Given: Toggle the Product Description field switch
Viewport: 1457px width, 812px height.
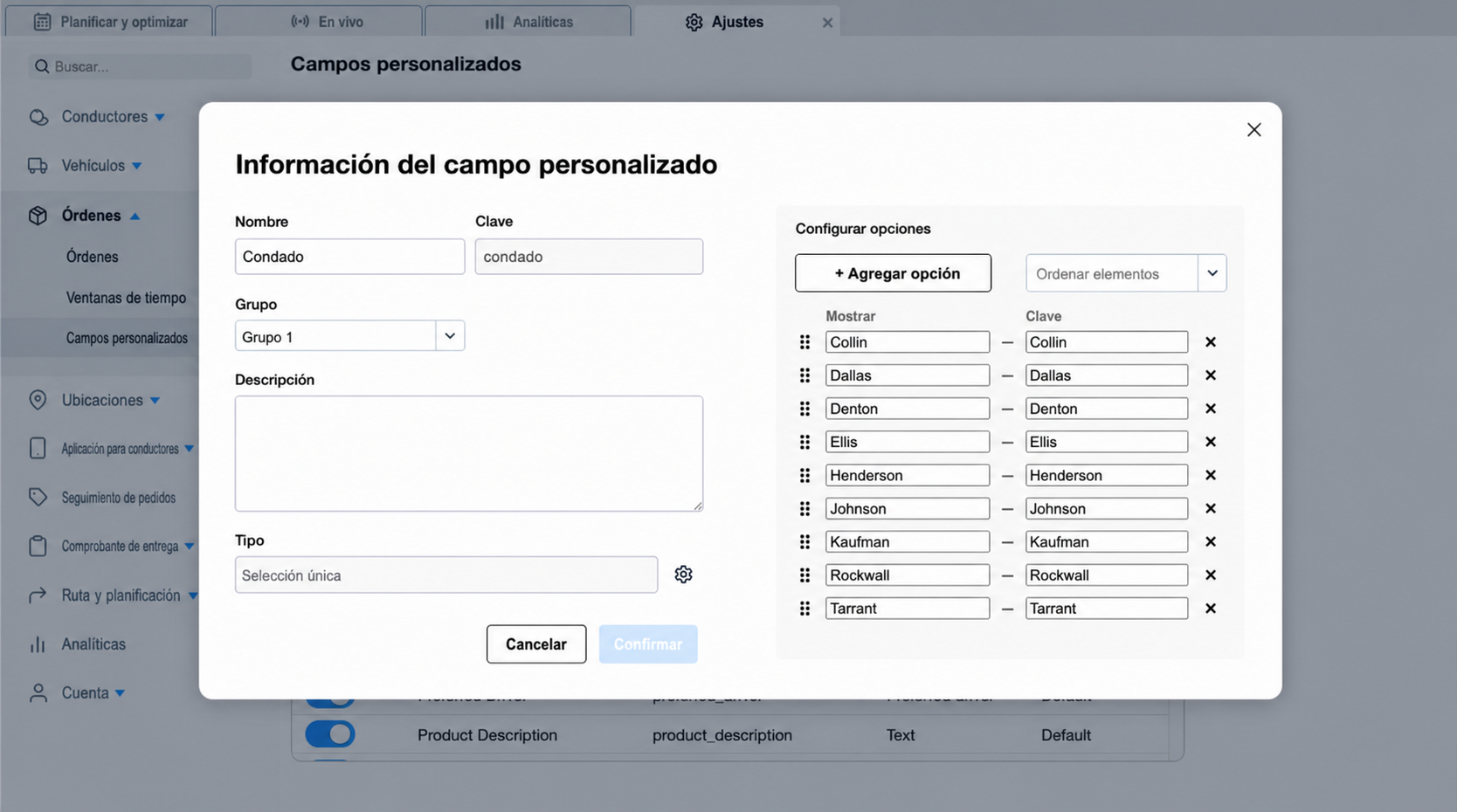Looking at the screenshot, I should click(330, 734).
